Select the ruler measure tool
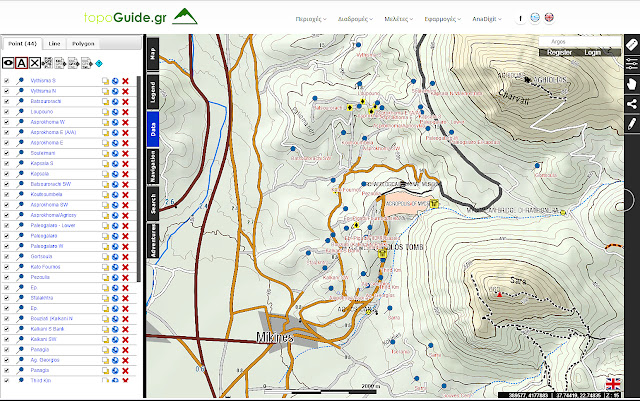Screen dimensions: 640x401 click(x=632, y=45)
